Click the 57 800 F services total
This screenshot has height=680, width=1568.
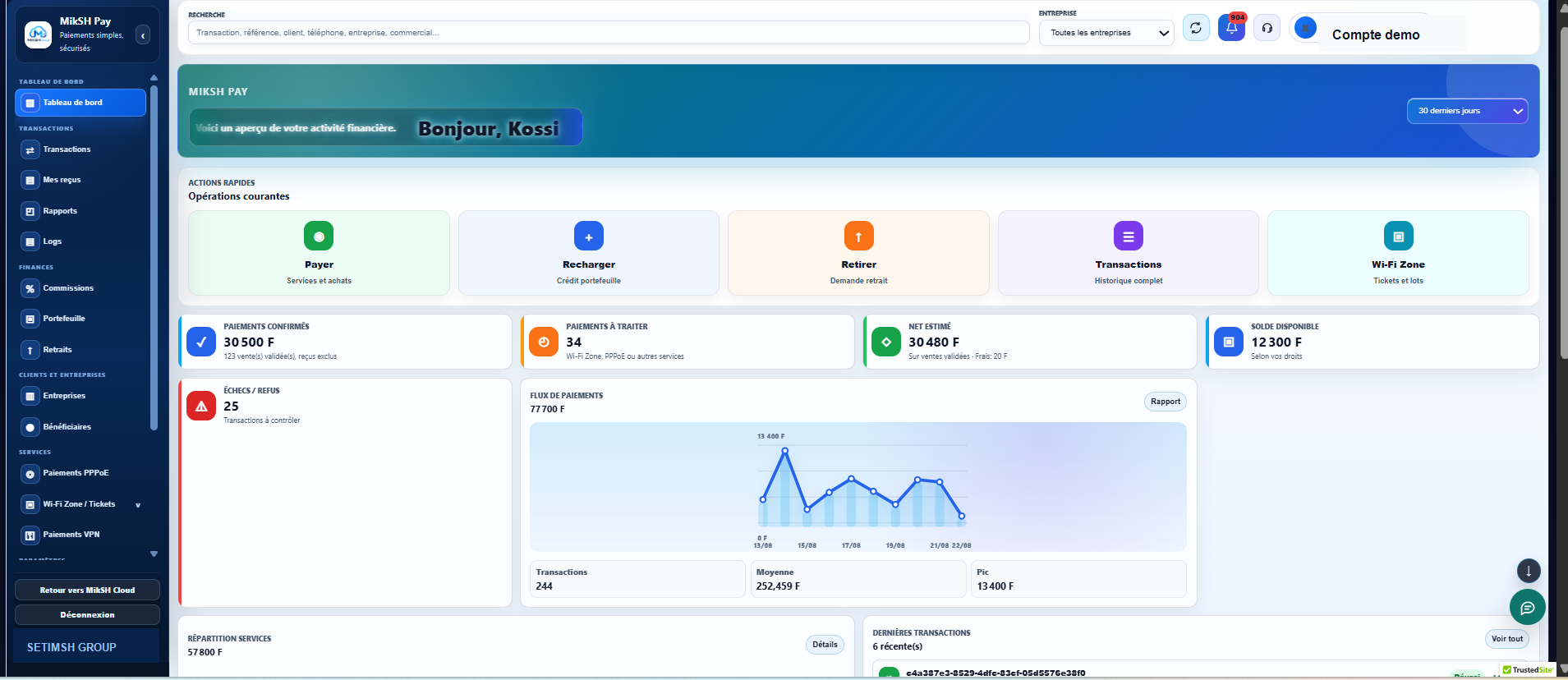tap(205, 652)
